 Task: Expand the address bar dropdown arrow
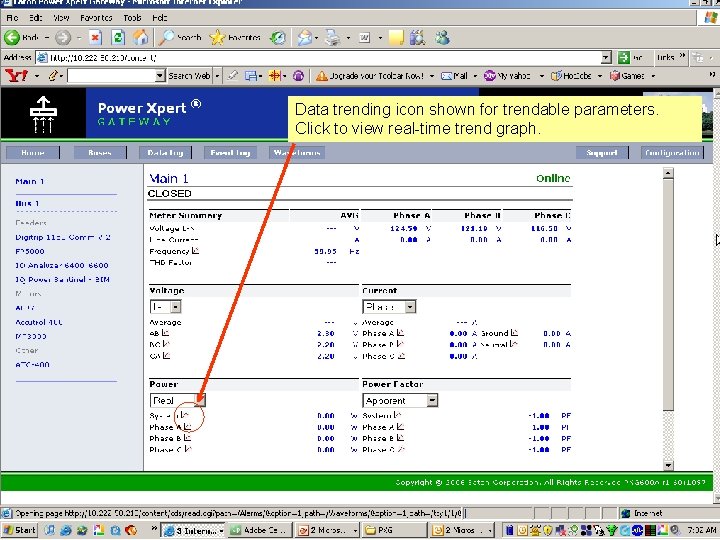coord(606,57)
